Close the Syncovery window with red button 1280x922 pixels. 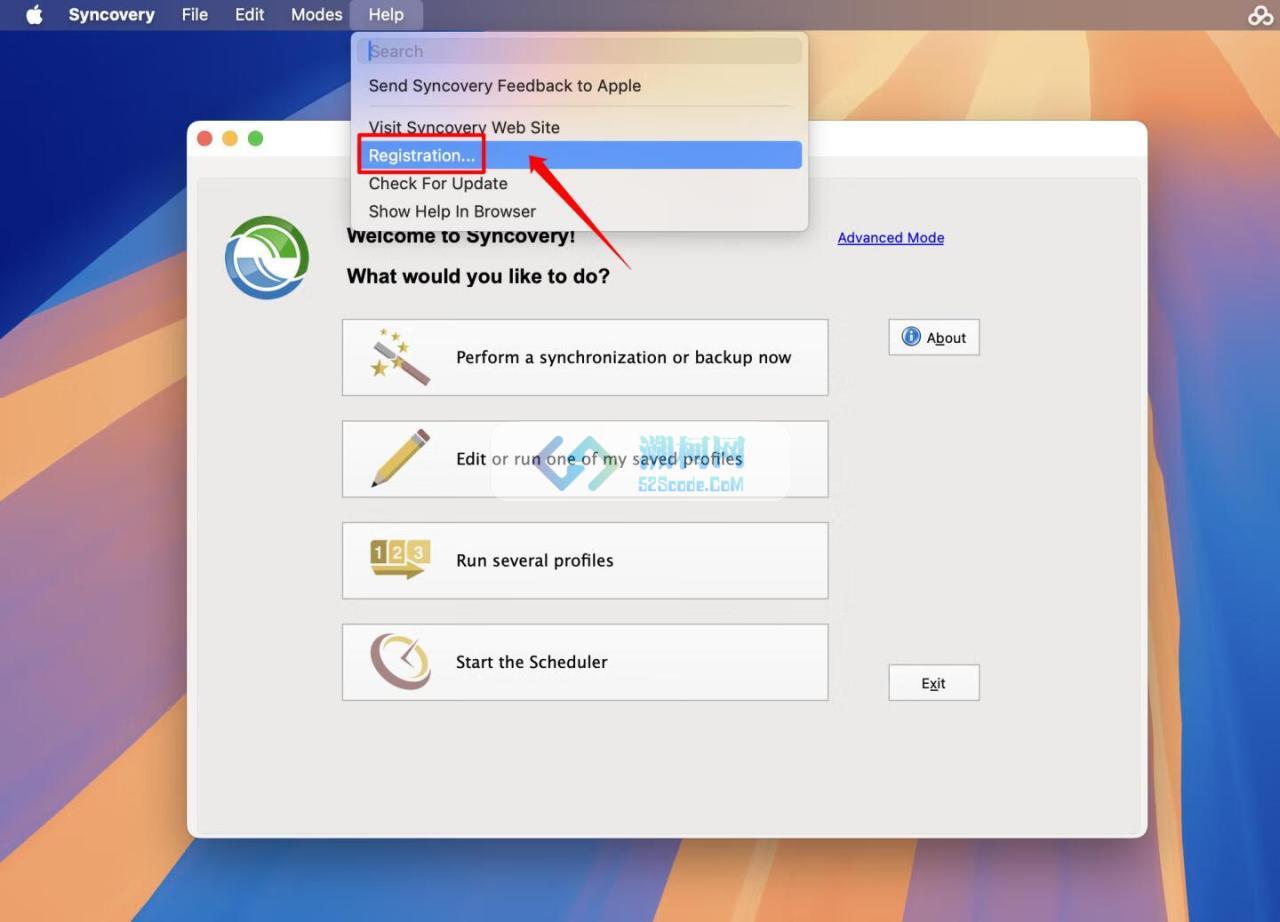205,139
